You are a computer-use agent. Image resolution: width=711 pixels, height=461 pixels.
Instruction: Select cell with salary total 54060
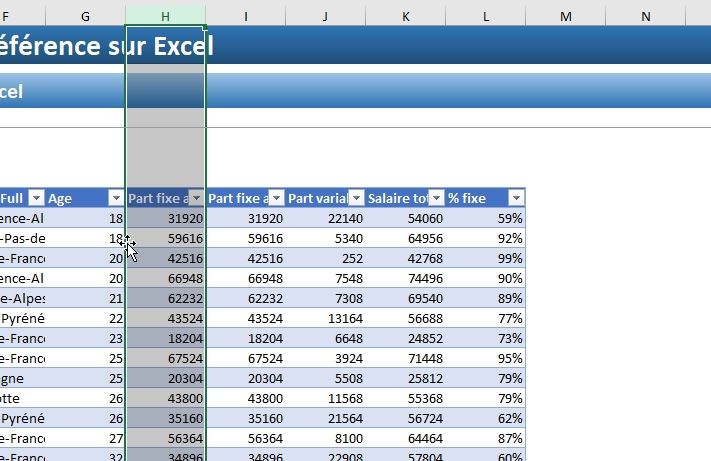[405, 218]
